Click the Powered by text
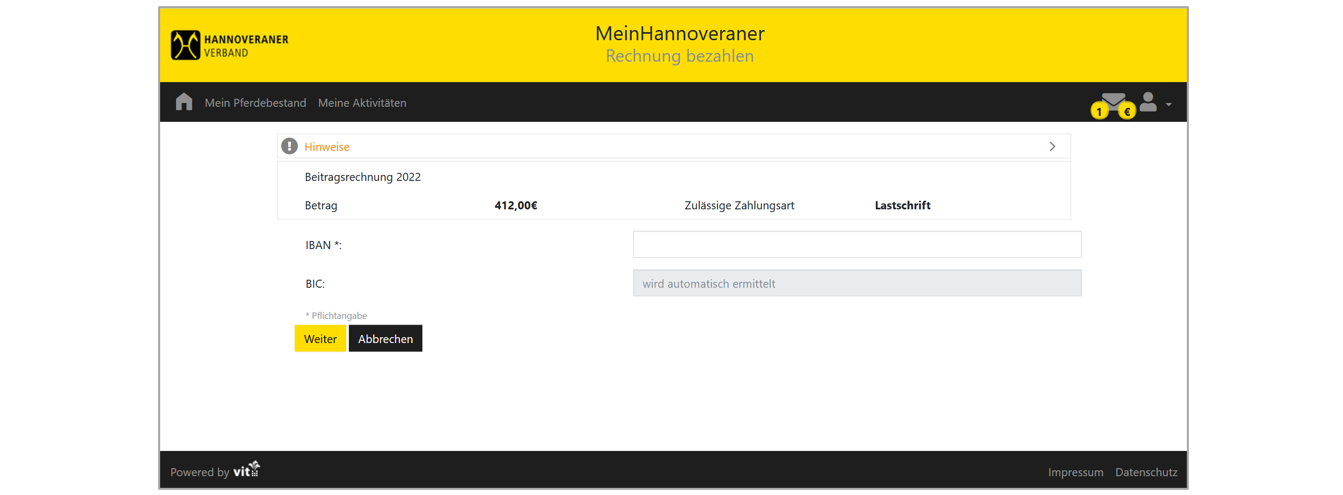This screenshot has height=495, width=1343. coord(199,472)
